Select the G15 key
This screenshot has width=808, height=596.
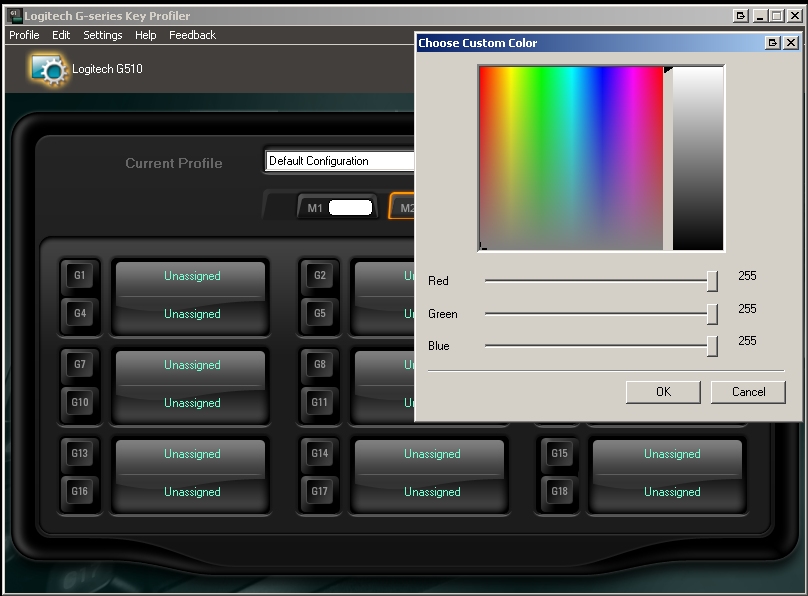(x=560, y=453)
